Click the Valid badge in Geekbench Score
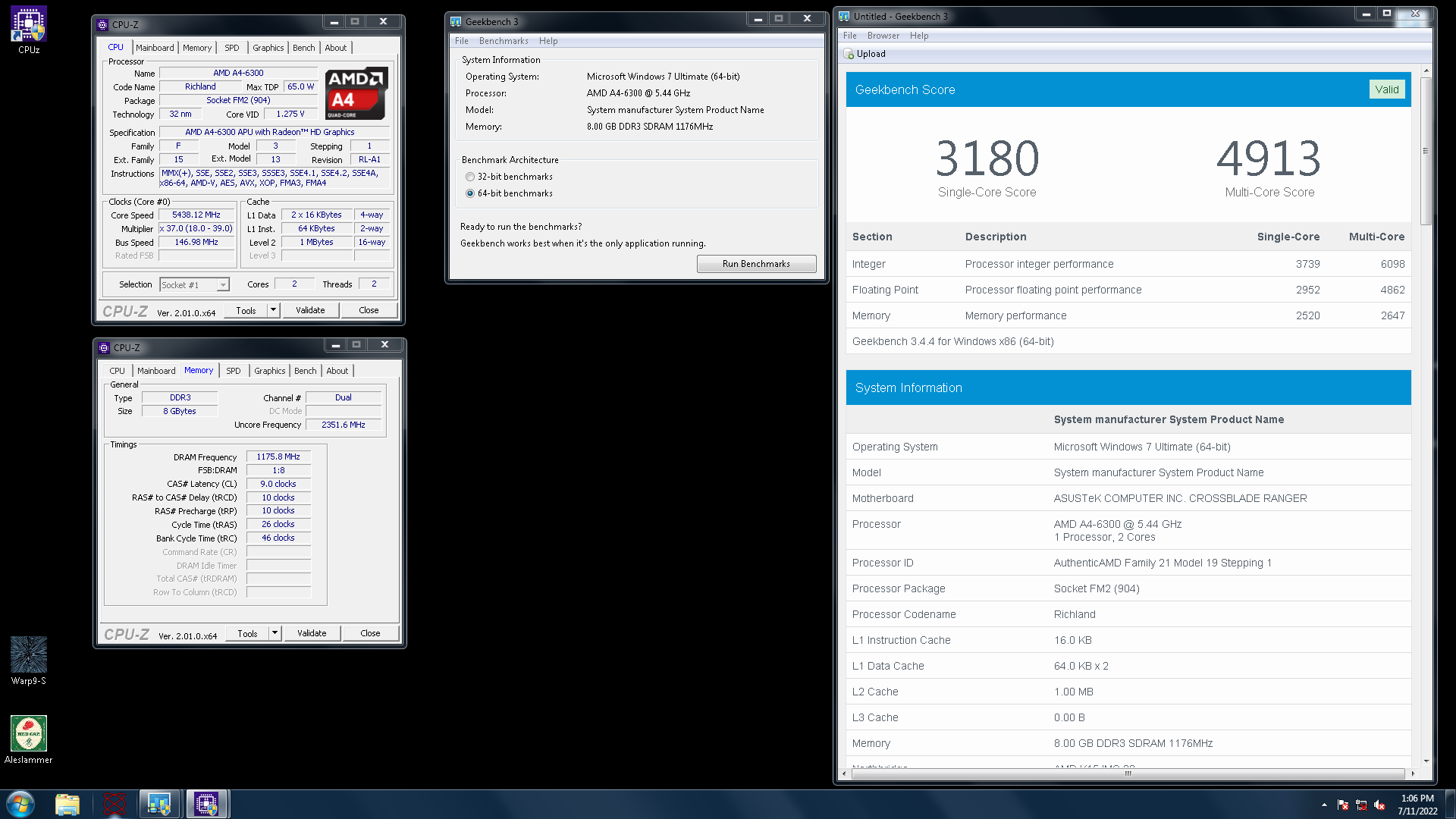Screen dimensions: 1456x819 click(1387, 89)
